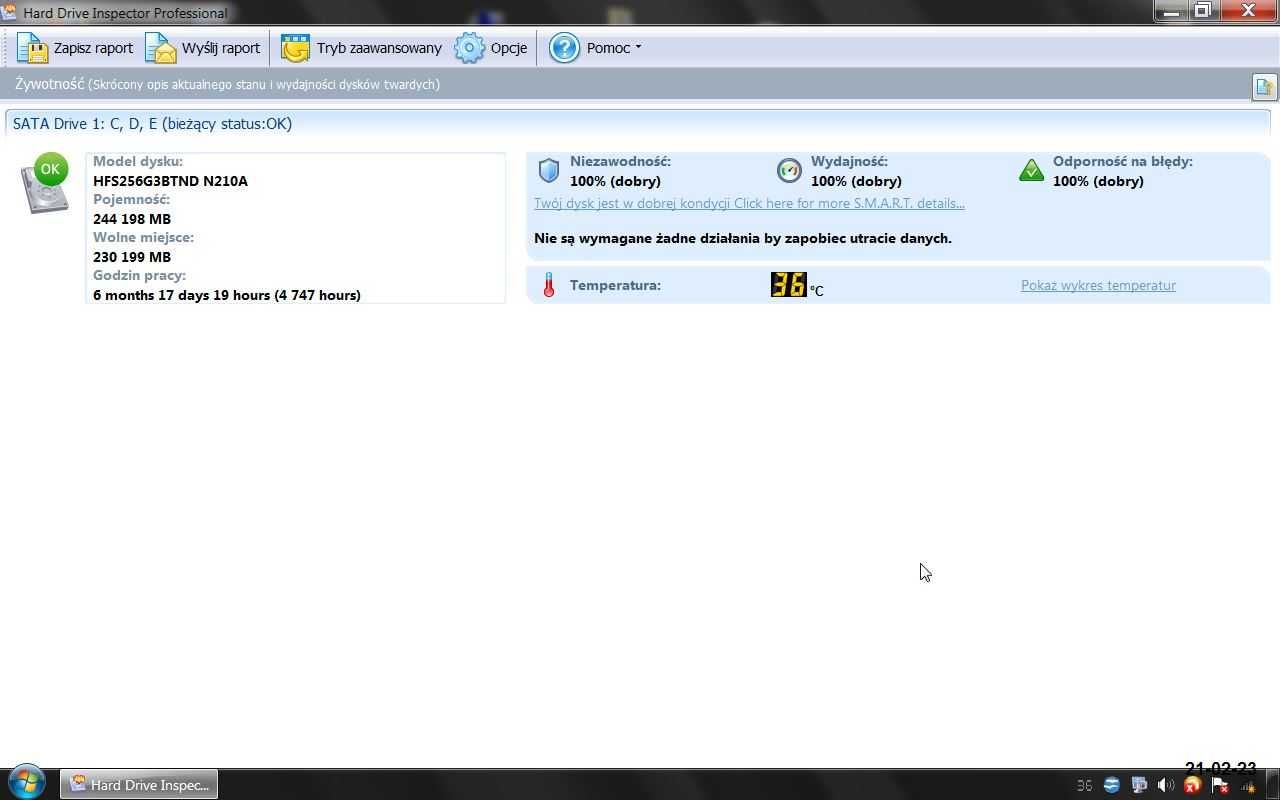
Task: Expand the Pomoc dropdown arrow
Action: coord(638,48)
